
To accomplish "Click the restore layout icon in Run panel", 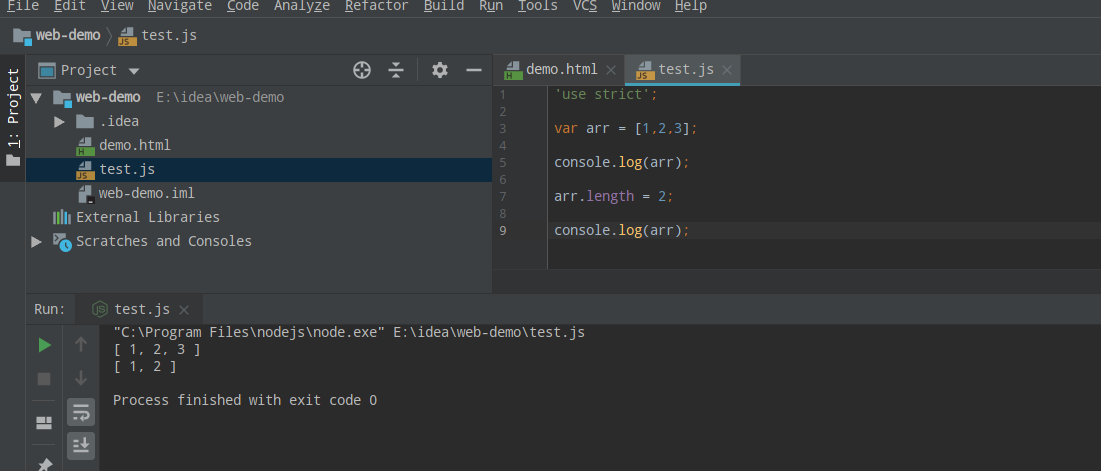I will [44, 423].
